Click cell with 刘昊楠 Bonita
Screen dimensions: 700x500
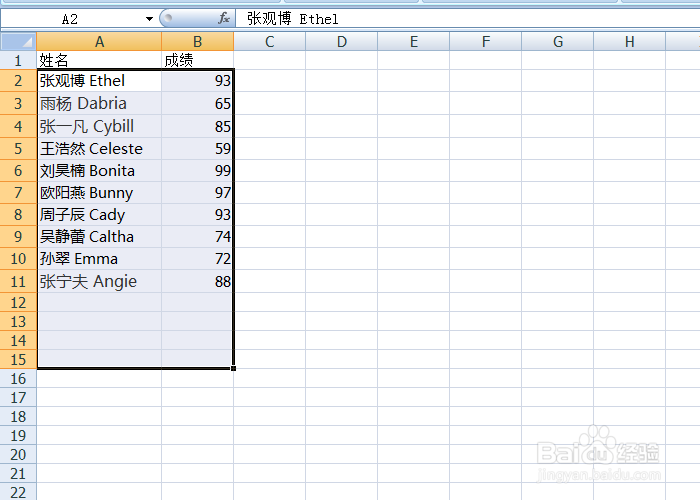[99, 170]
